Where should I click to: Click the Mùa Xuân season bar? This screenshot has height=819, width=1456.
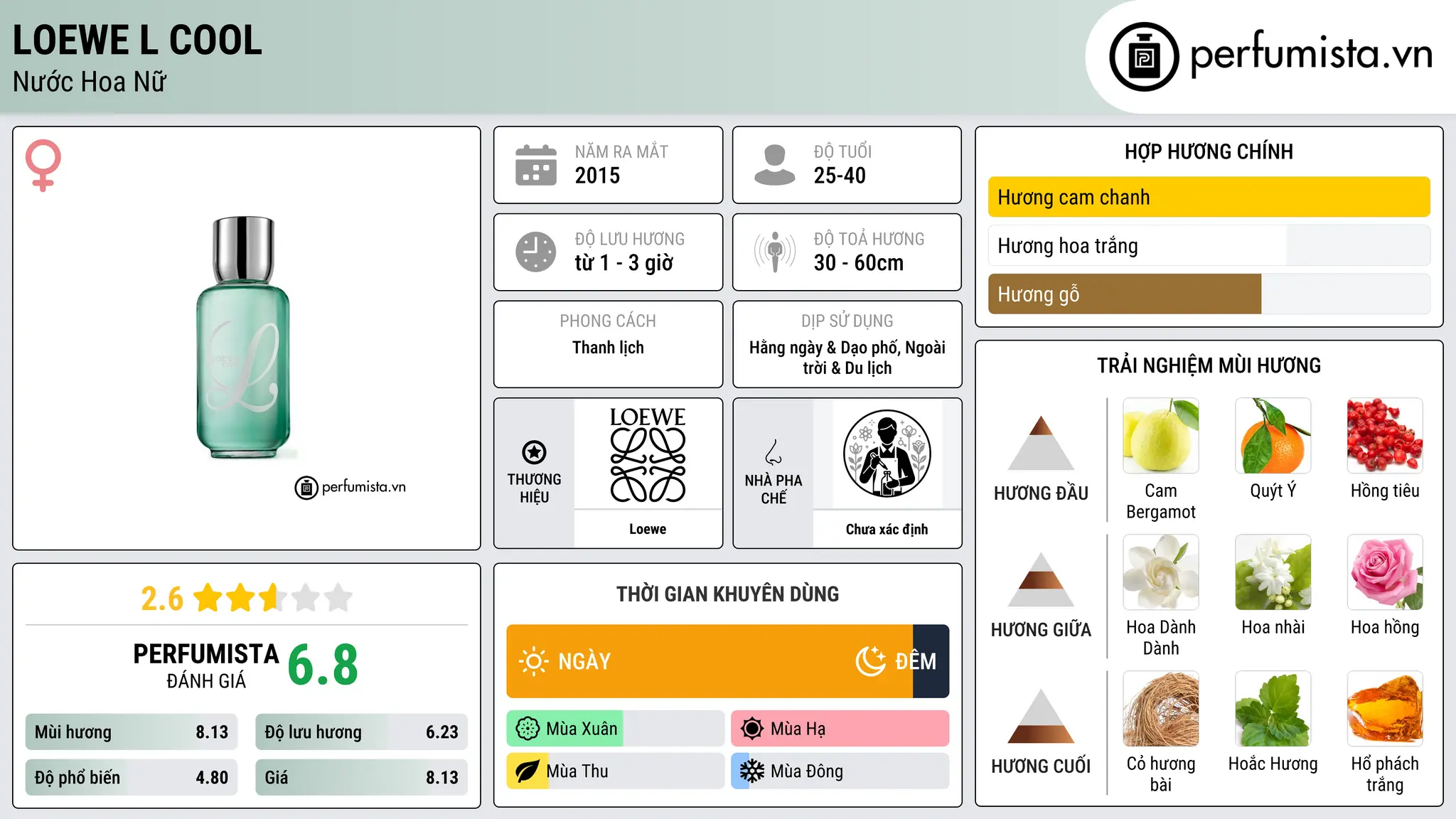pyautogui.click(x=616, y=729)
